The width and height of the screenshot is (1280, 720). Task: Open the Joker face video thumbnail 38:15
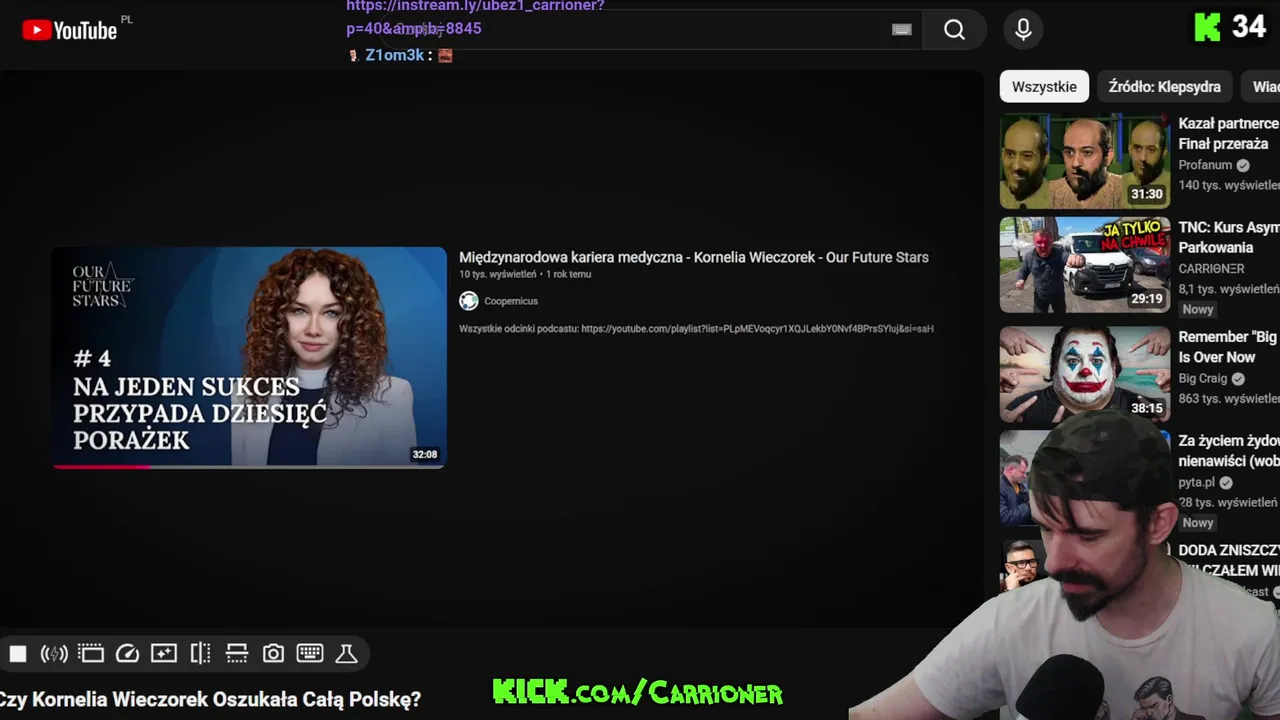pos(1085,374)
